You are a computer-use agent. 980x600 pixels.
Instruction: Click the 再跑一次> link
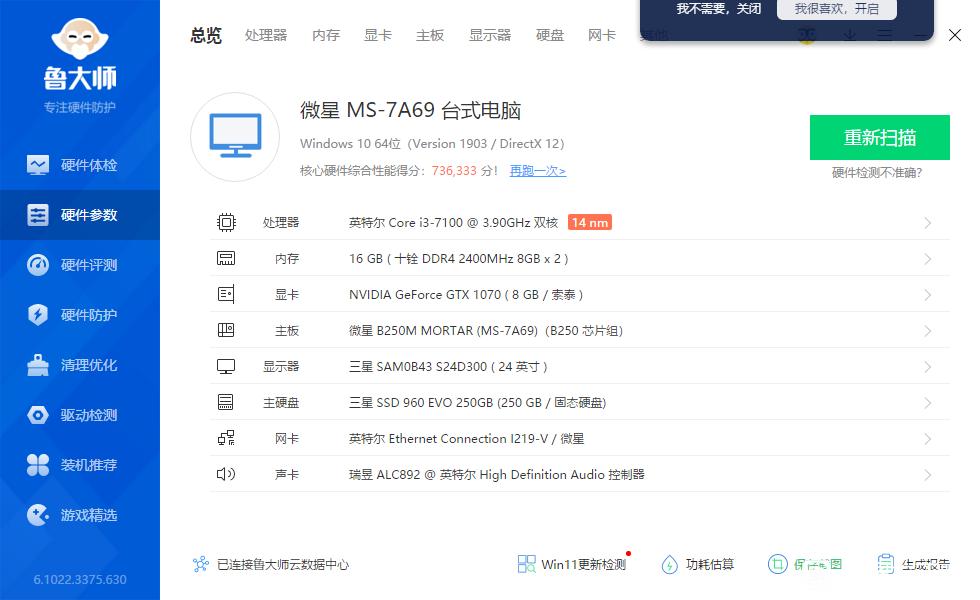[538, 171]
